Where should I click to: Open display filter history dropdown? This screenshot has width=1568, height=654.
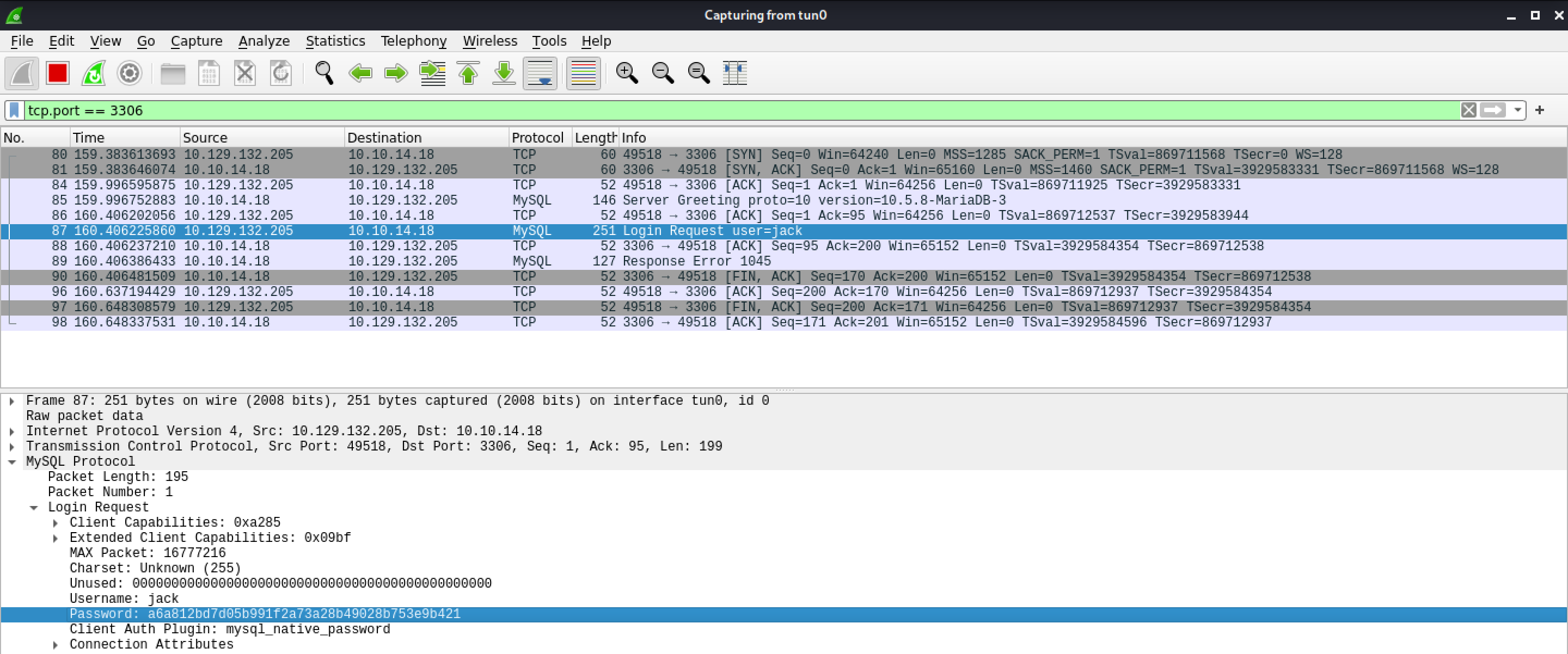[1517, 110]
